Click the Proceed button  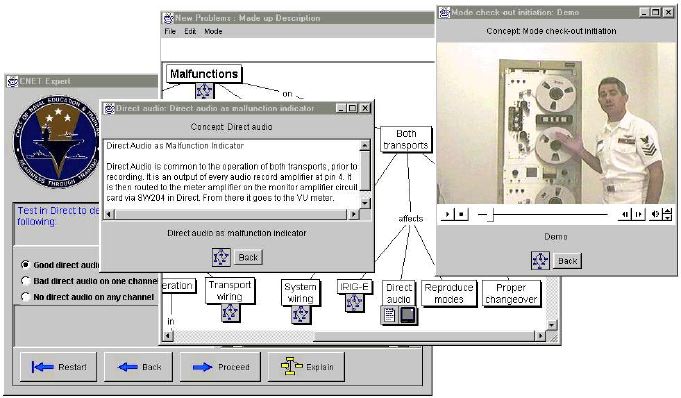220,367
